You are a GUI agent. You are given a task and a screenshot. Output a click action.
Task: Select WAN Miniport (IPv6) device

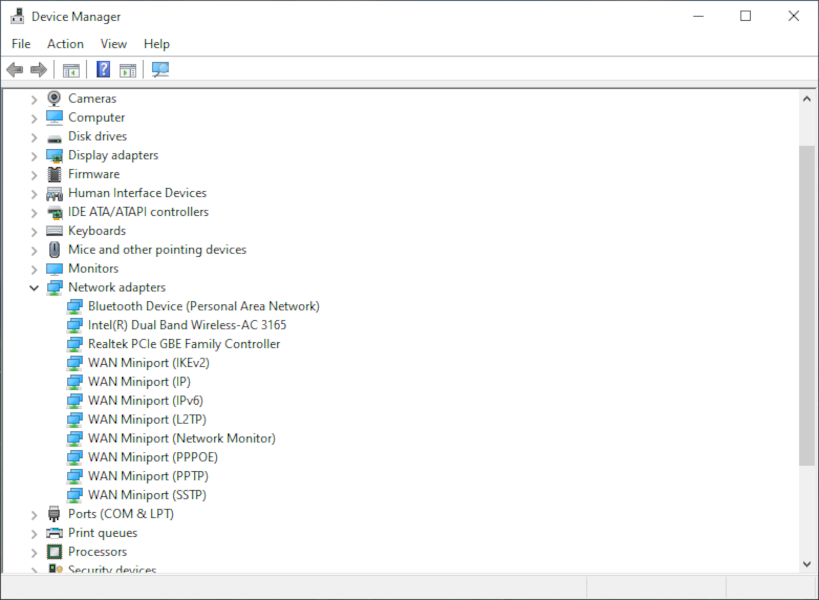coord(145,401)
